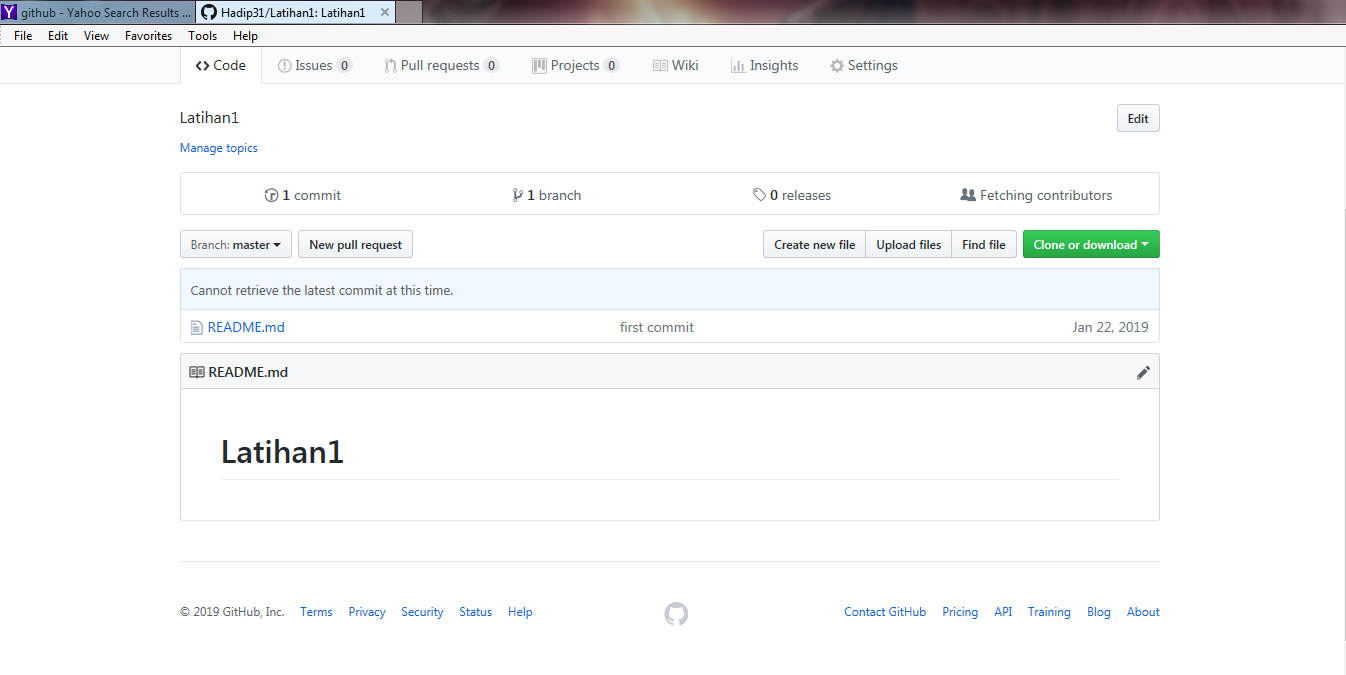Click the Latihan1 README heading text
Screen dimensions: 1346x675
coord(282,452)
